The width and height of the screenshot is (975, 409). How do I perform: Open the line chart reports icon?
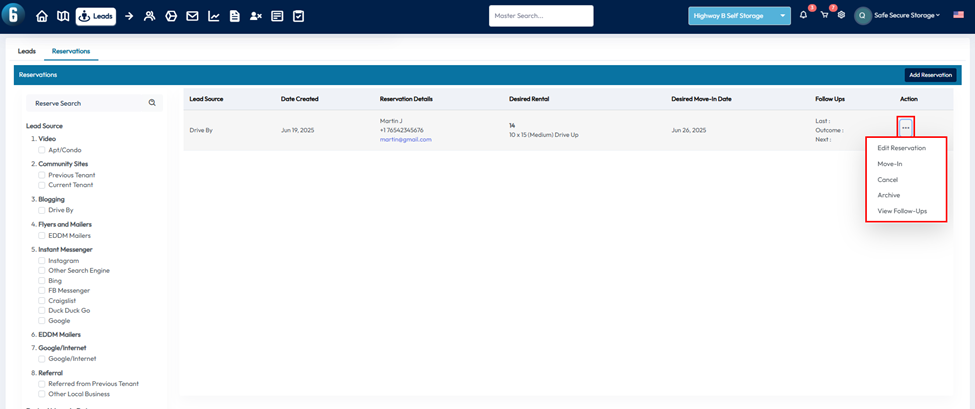point(214,16)
